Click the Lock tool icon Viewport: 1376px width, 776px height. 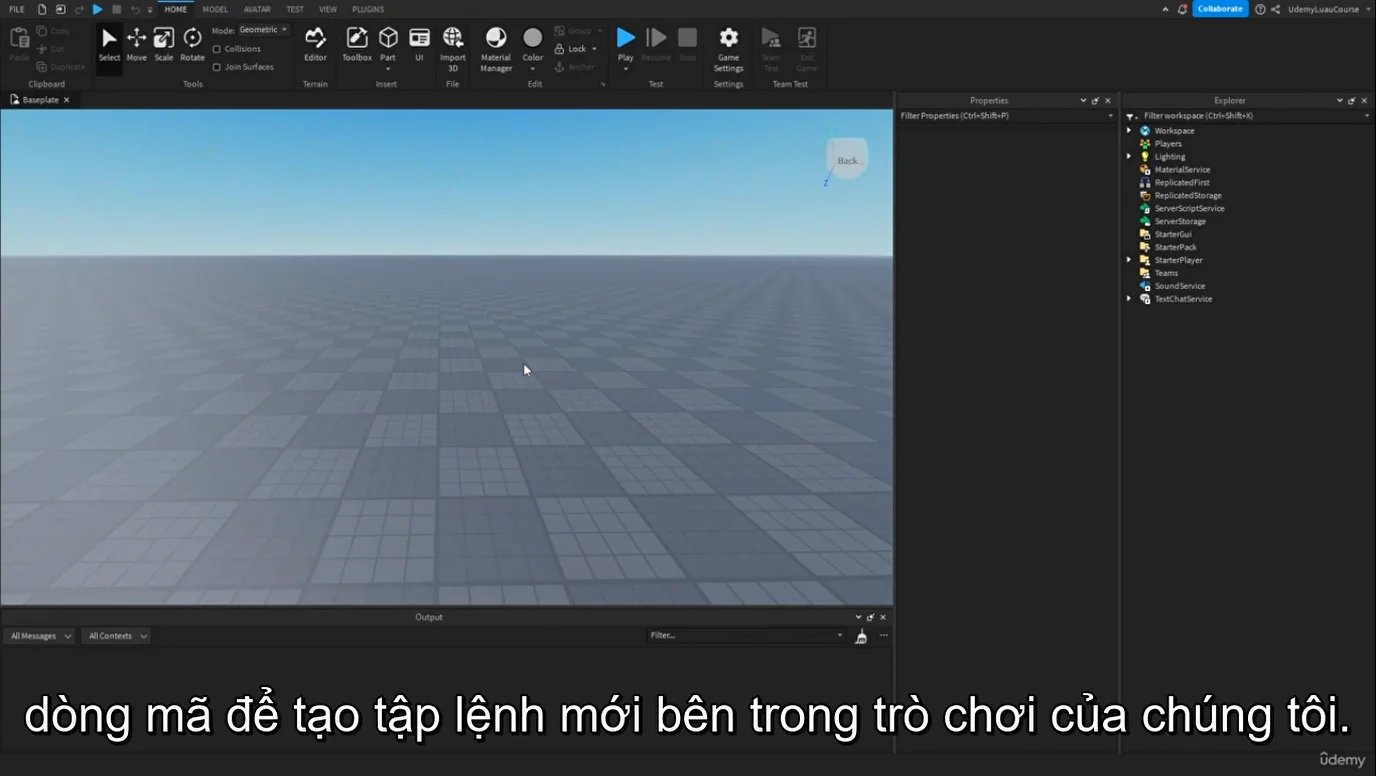point(560,49)
